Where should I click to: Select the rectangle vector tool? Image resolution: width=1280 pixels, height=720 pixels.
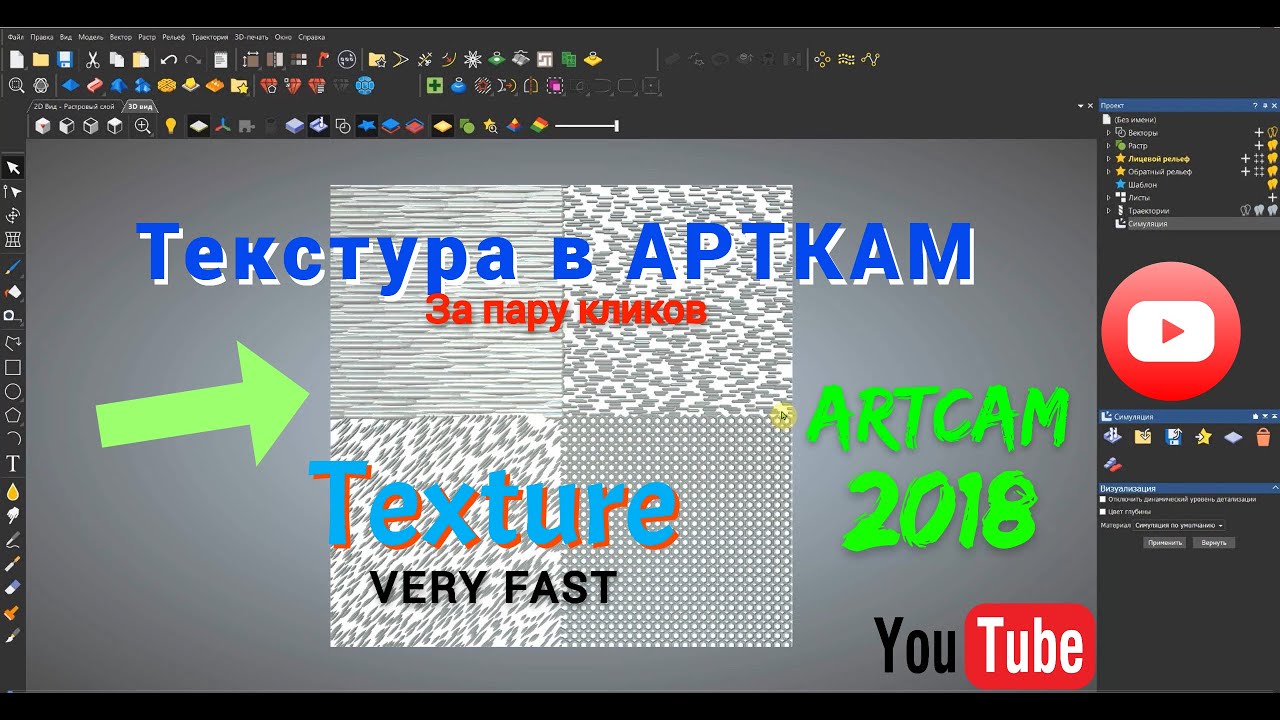point(13,367)
